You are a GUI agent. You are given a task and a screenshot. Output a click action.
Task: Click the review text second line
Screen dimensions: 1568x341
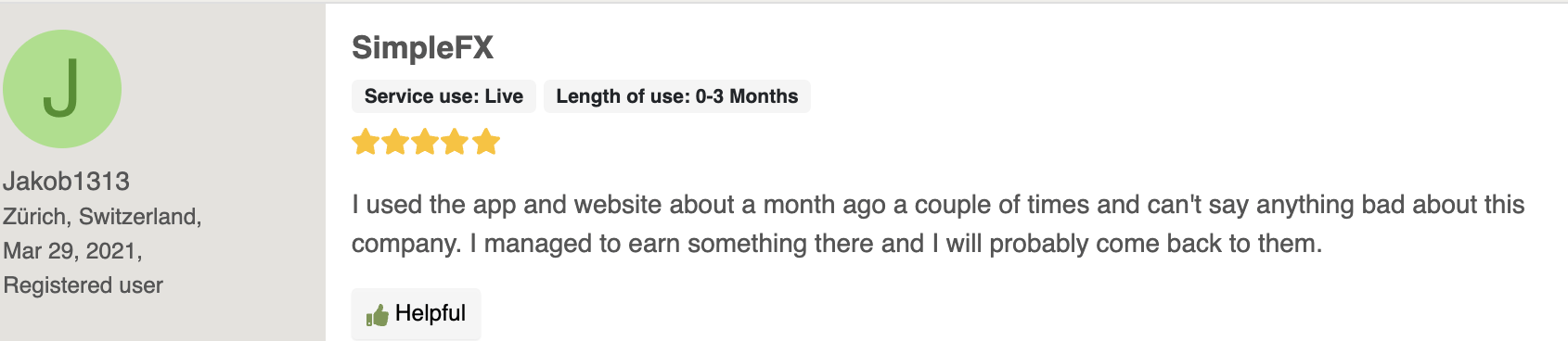(x=837, y=244)
